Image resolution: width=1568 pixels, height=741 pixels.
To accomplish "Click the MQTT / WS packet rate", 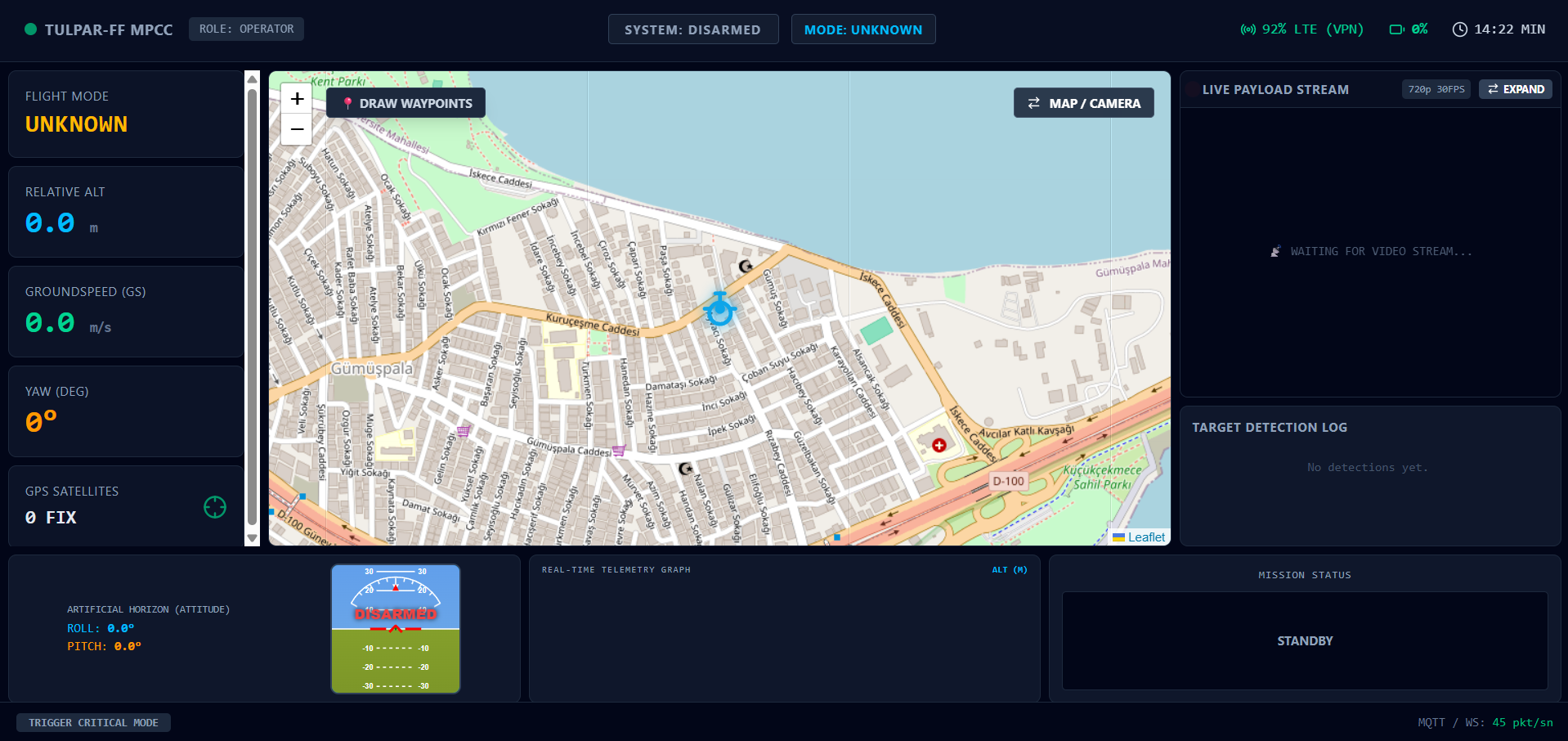I will coord(1485,723).
